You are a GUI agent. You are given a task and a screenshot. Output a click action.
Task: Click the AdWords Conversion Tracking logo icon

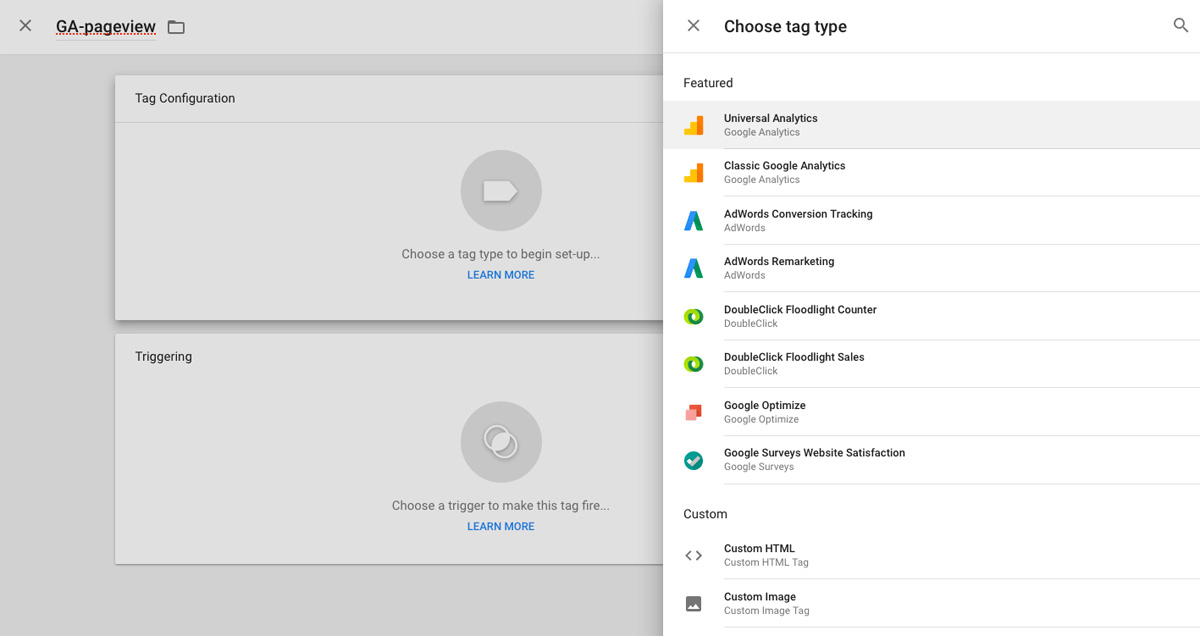tap(693, 221)
